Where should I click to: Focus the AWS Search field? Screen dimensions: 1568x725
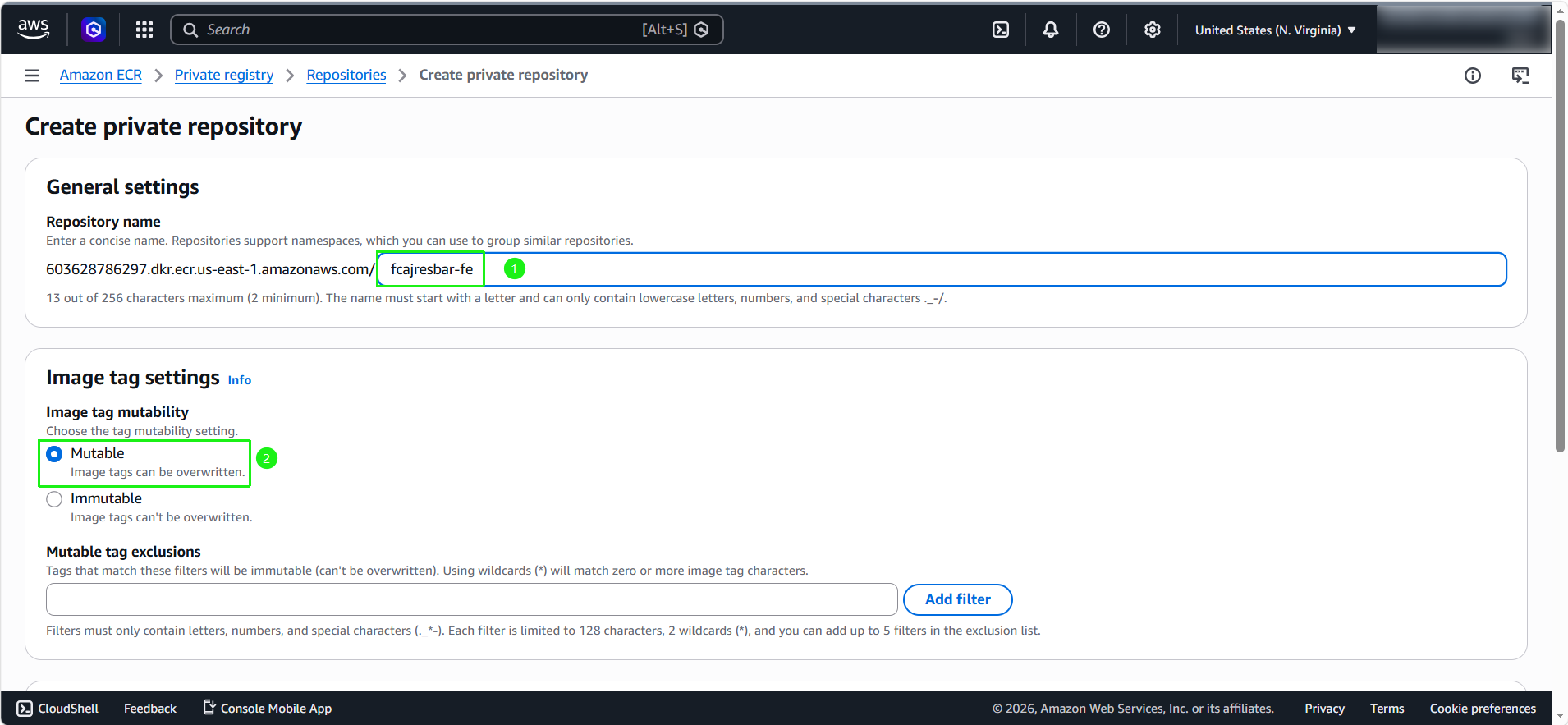click(x=447, y=30)
